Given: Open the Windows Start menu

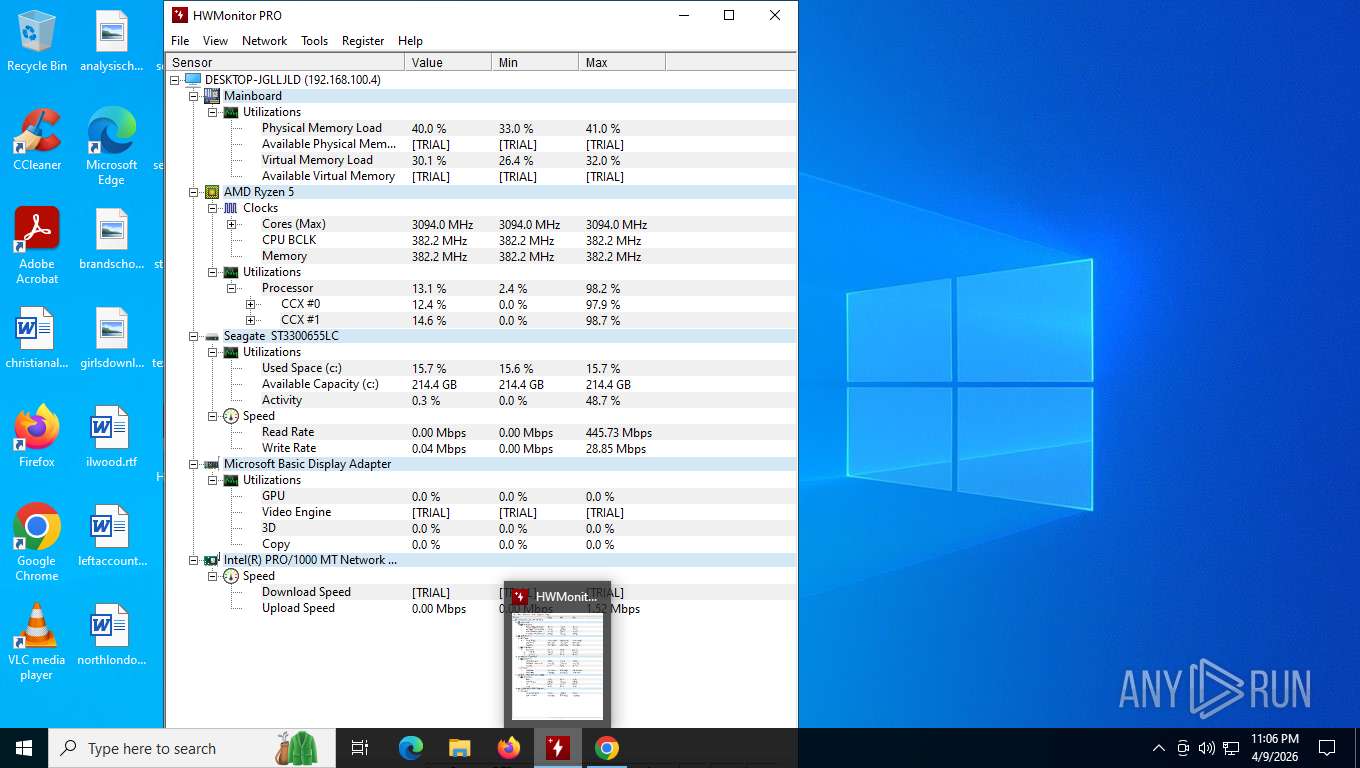Looking at the screenshot, I should (24, 748).
